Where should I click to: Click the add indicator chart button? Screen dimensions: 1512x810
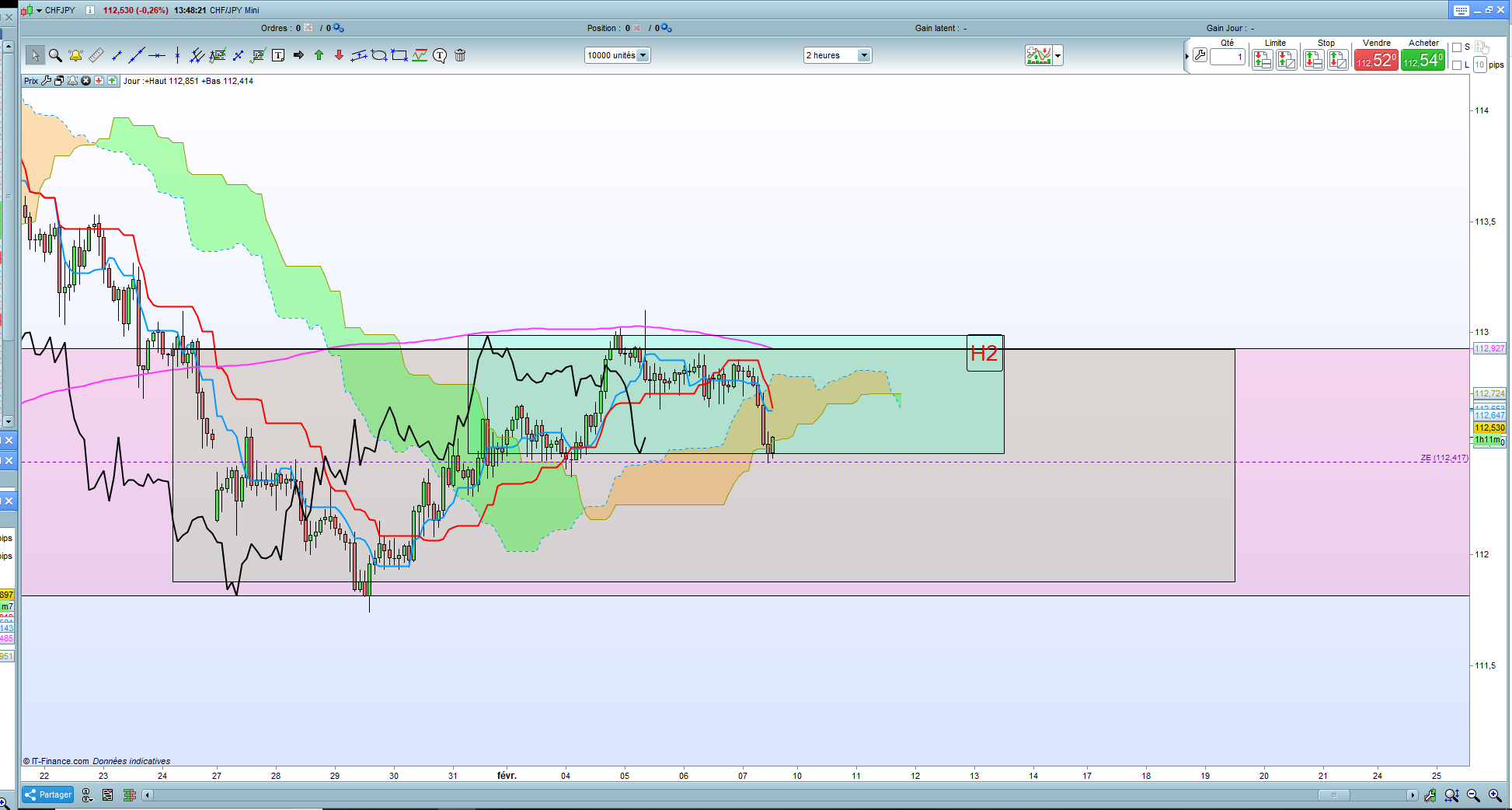click(1039, 55)
